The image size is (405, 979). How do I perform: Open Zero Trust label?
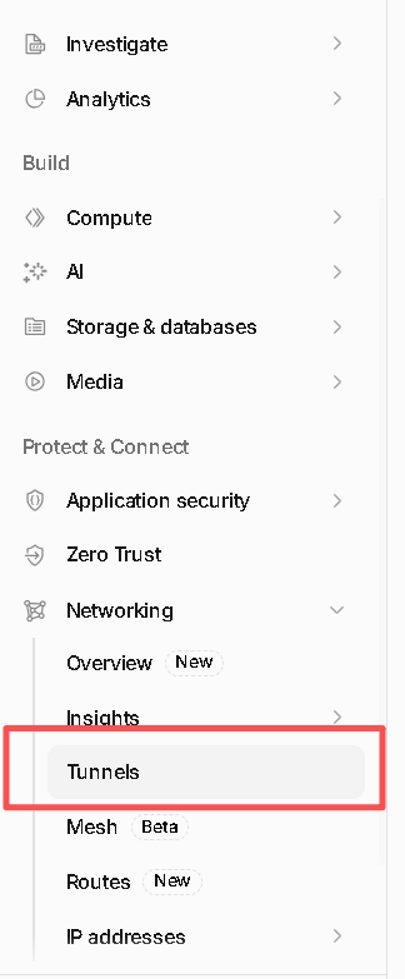pyautogui.click(x=114, y=554)
